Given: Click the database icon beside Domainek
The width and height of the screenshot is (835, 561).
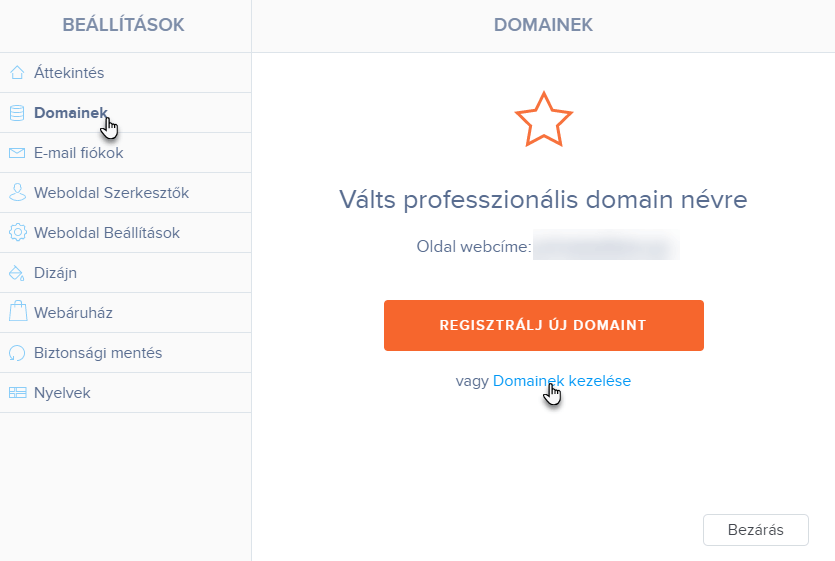Looking at the screenshot, I should click(x=17, y=113).
